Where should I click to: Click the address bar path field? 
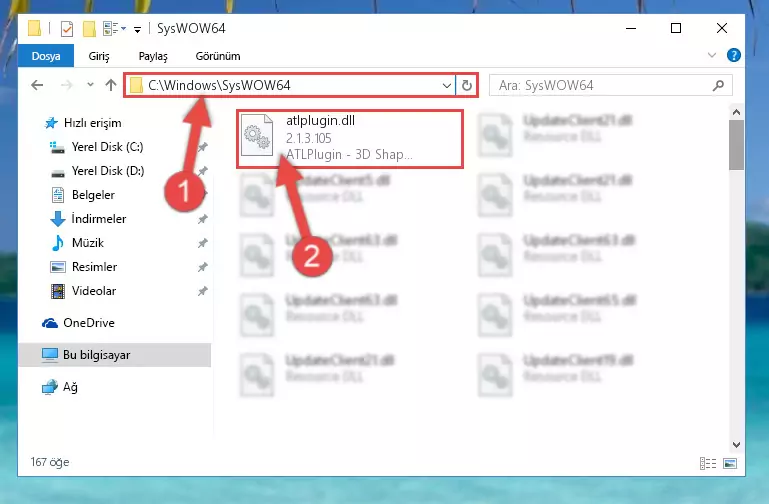pos(289,85)
